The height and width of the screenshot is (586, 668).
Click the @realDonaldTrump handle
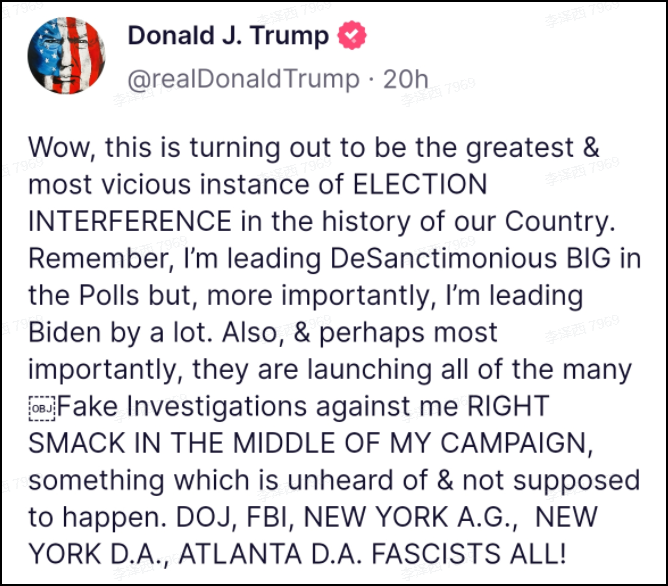pyautogui.click(x=243, y=78)
